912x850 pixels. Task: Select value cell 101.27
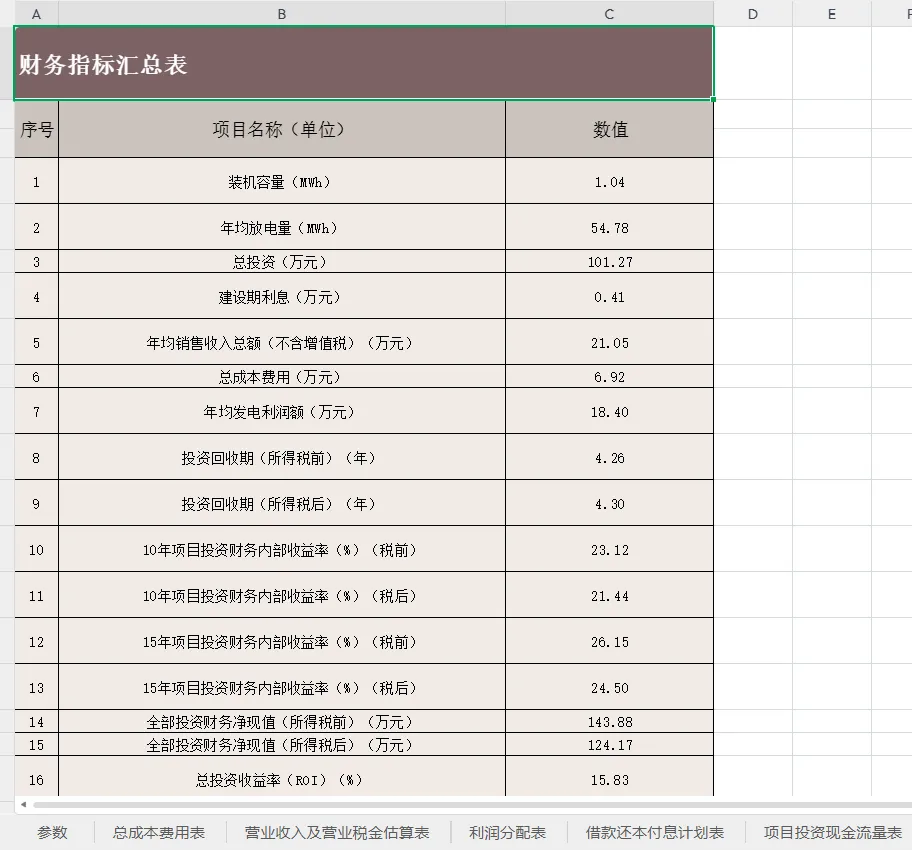(610, 261)
